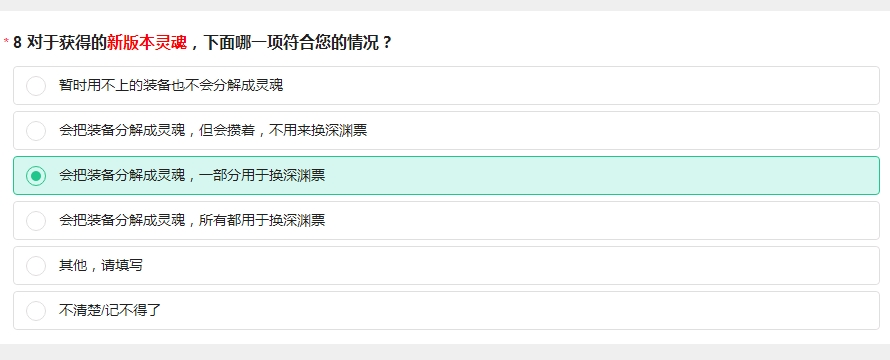Click the red 新版本灵魂 highlighted text
890x360 pixels.
click(x=147, y=43)
